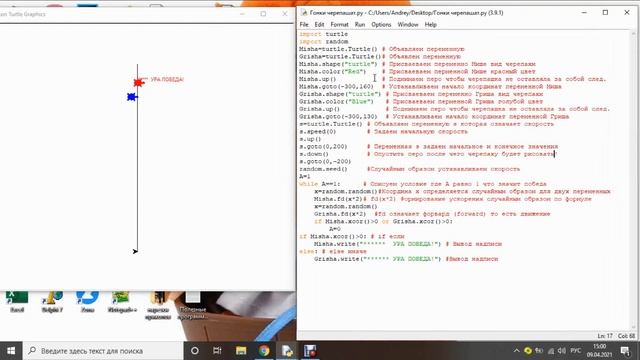This screenshot has height=360, width=640.
Task: Open the Options menu in IDLE
Action: click(381, 24)
